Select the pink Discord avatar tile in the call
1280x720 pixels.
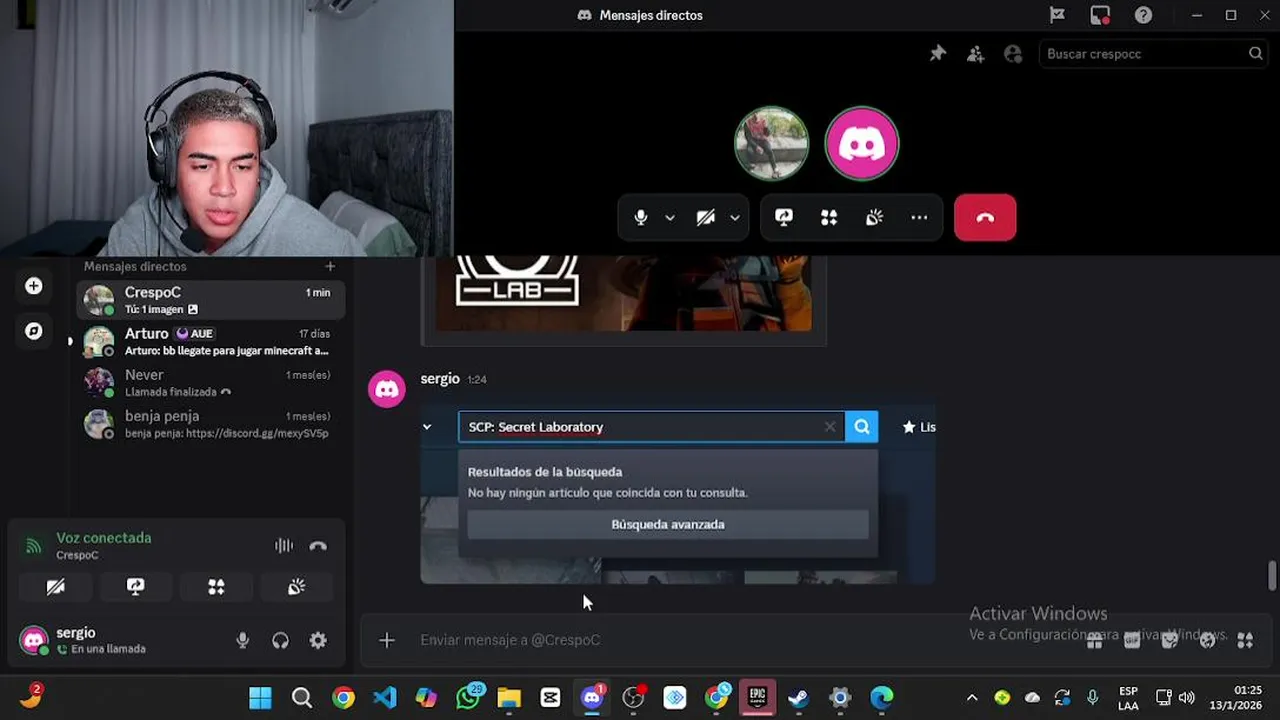click(x=862, y=143)
